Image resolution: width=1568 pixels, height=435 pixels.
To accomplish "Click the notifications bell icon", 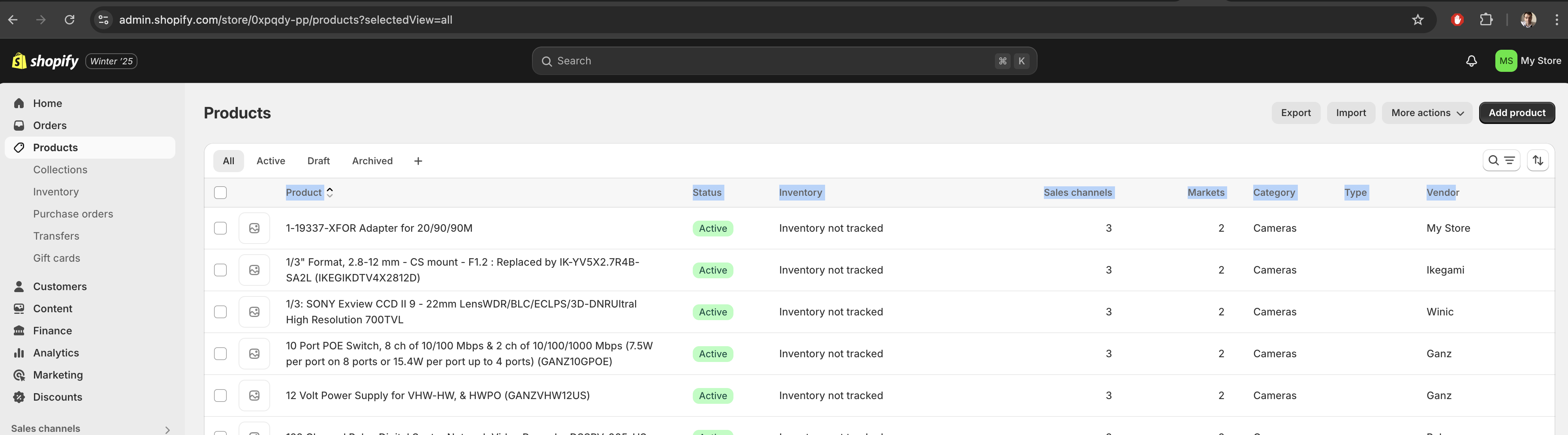I will point(1472,61).
